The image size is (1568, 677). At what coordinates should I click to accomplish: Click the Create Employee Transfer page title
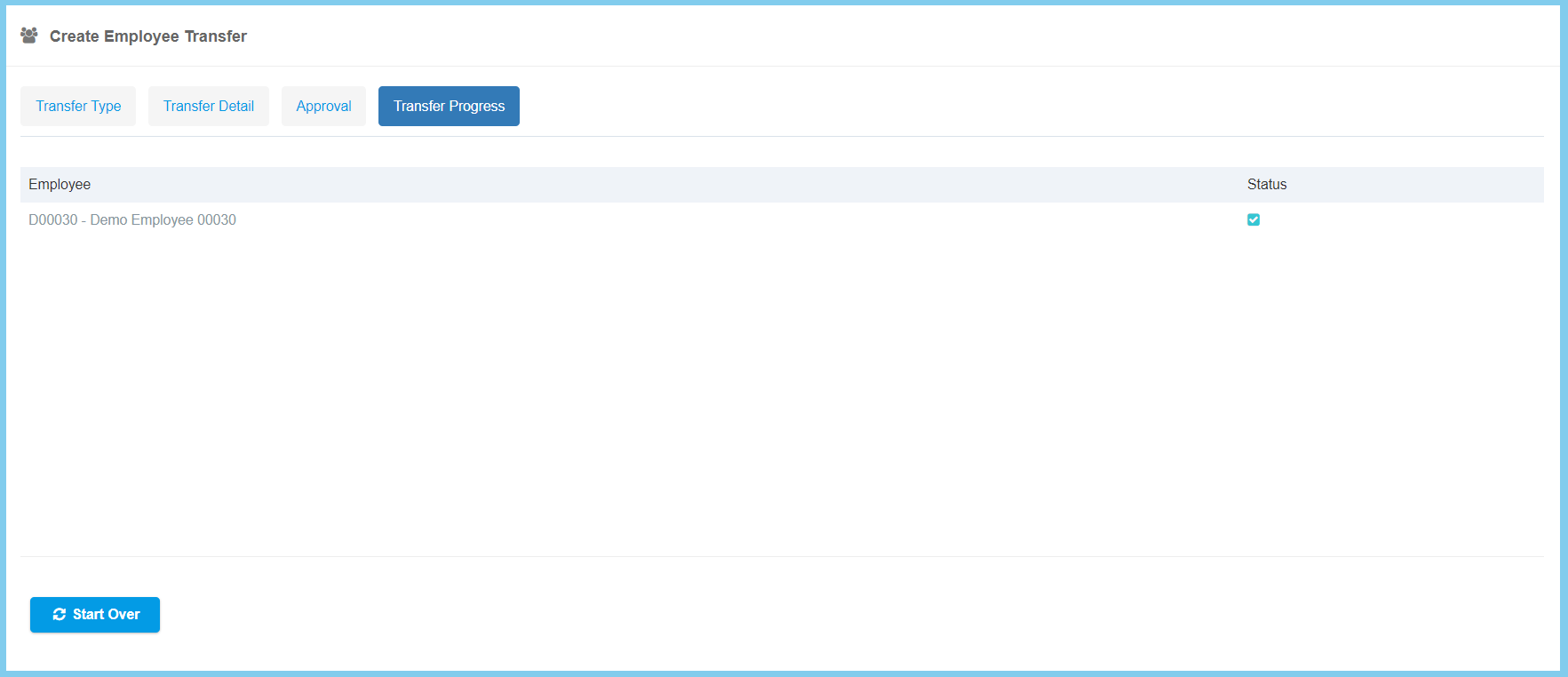tap(148, 36)
